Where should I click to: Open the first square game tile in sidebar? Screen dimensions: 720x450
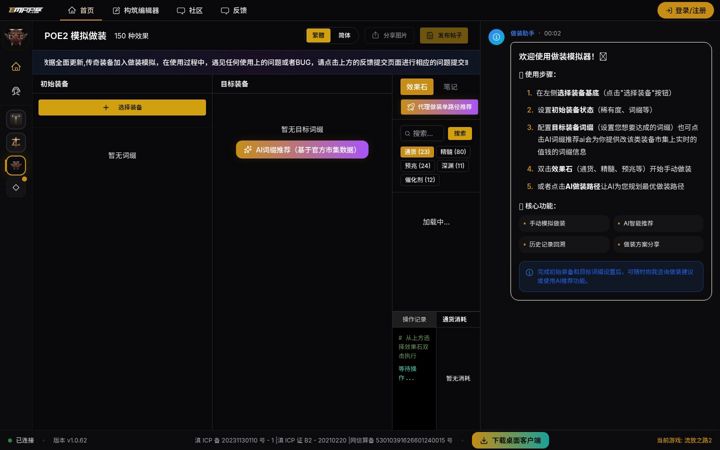(16, 119)
